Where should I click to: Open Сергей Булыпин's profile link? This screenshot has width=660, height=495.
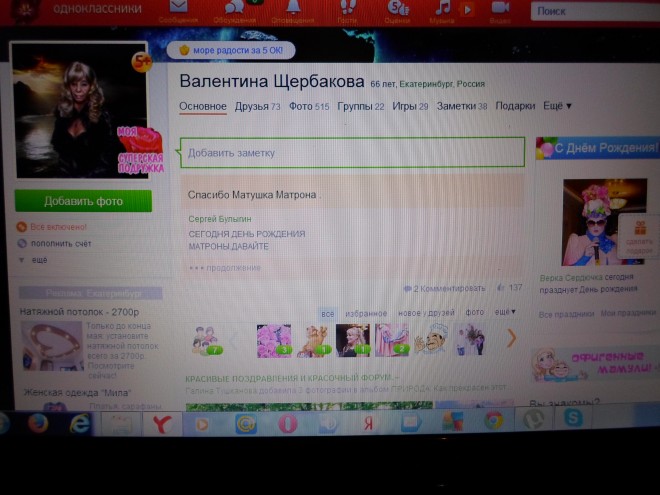220,219
